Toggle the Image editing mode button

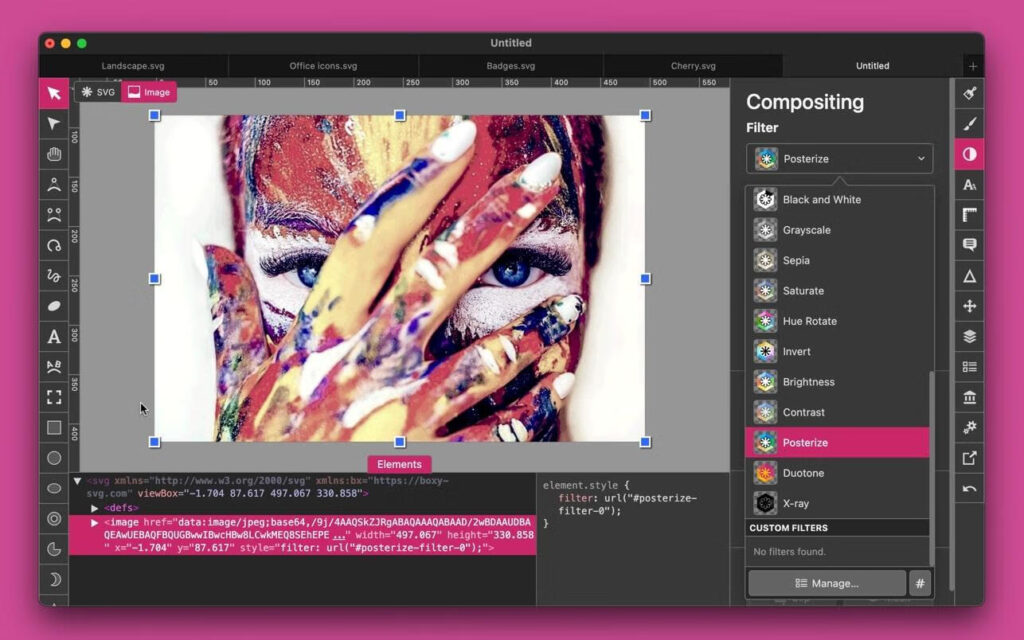pyautogui.click(x=148, y=91)
